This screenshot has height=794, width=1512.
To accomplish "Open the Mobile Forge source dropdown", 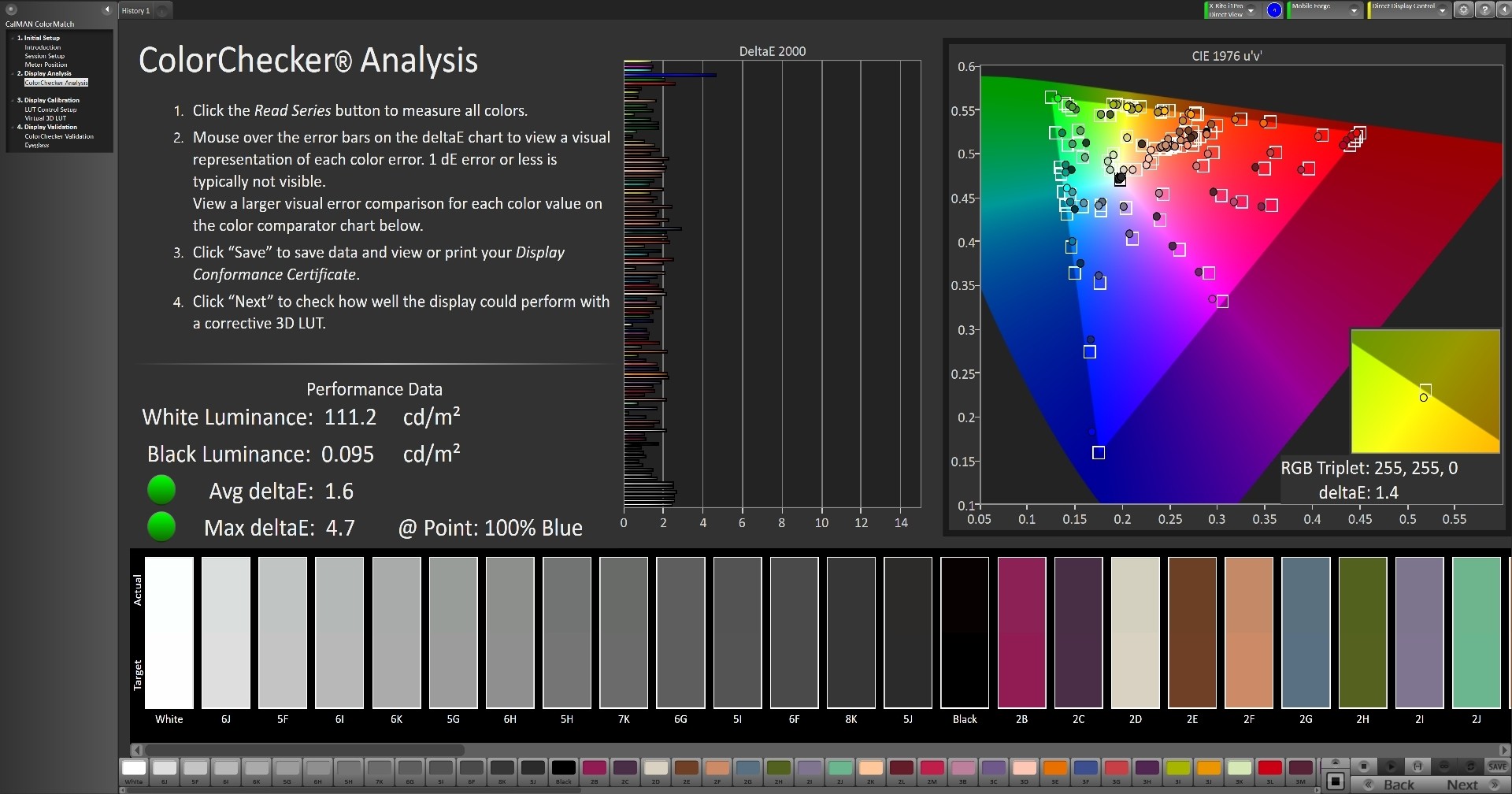I will click(1354, 10).
